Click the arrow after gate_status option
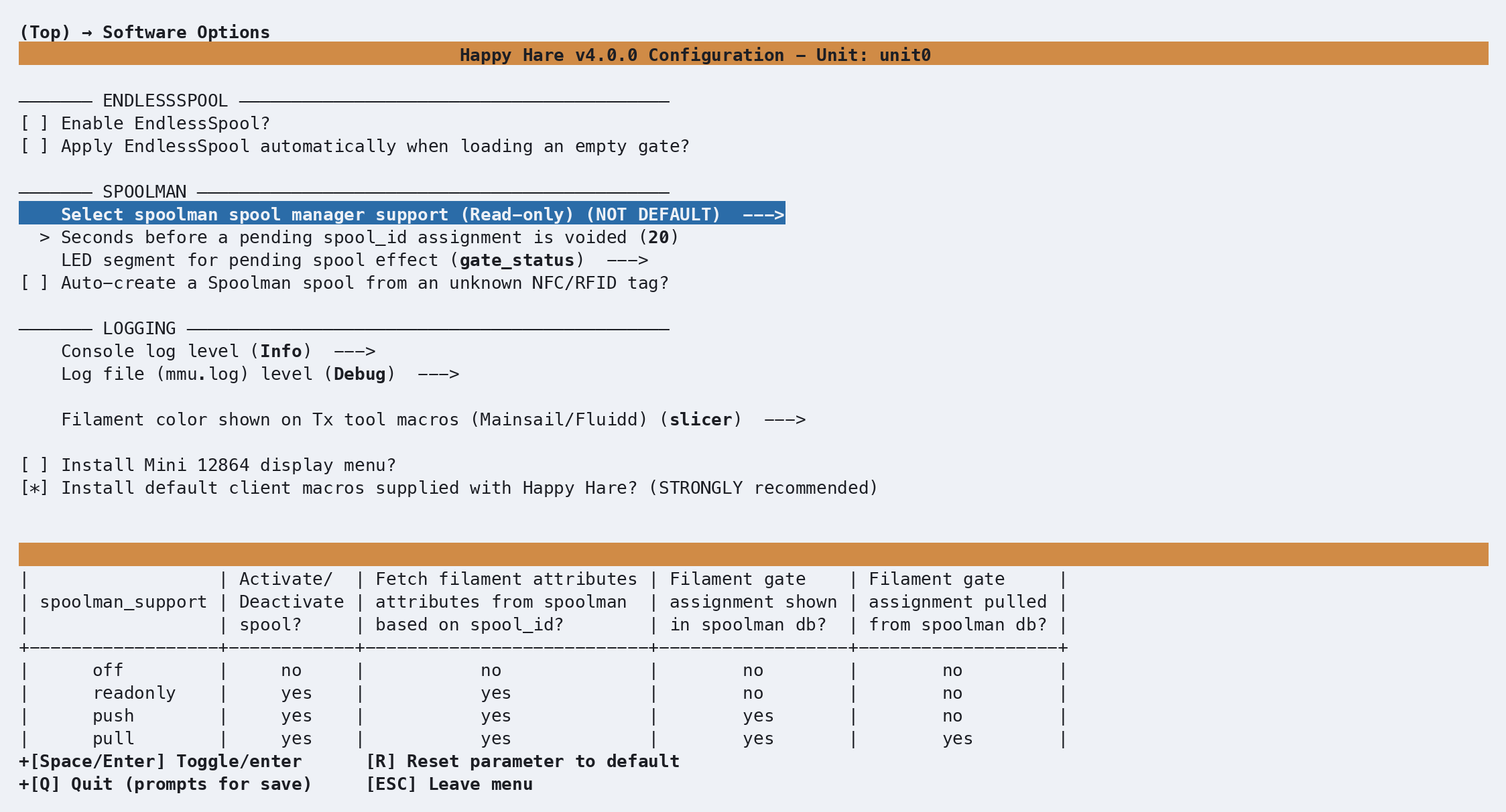 (627, 260)
